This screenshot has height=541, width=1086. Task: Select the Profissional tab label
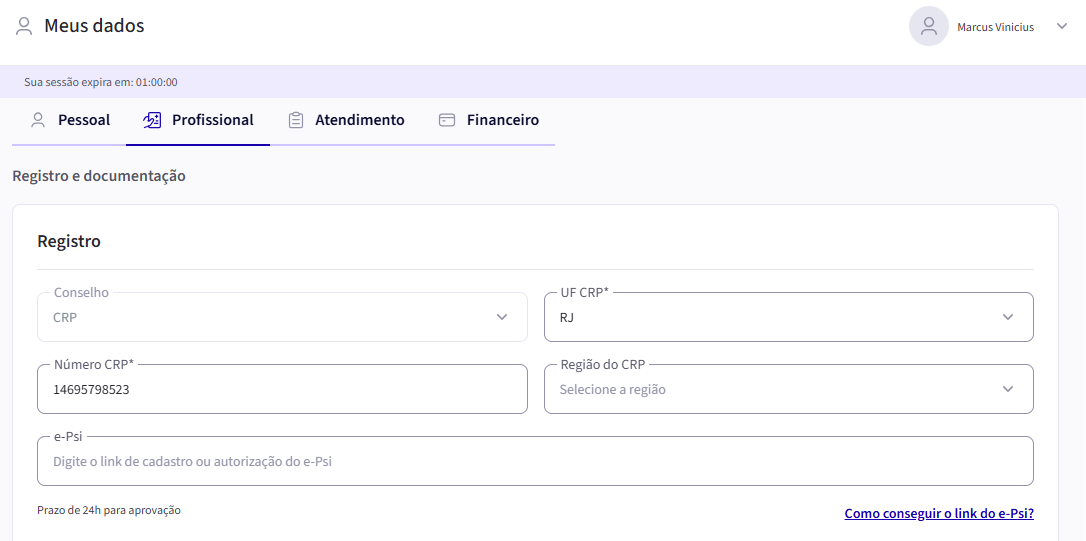[x=213, y=120]
